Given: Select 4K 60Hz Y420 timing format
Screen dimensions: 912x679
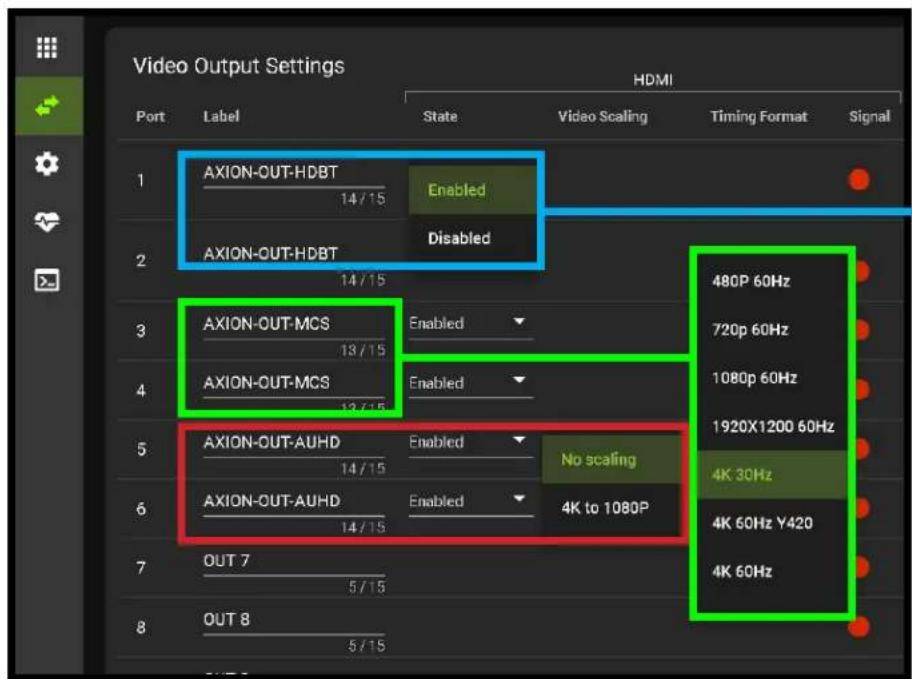Looking at the screenshot, I should point(771,523).
